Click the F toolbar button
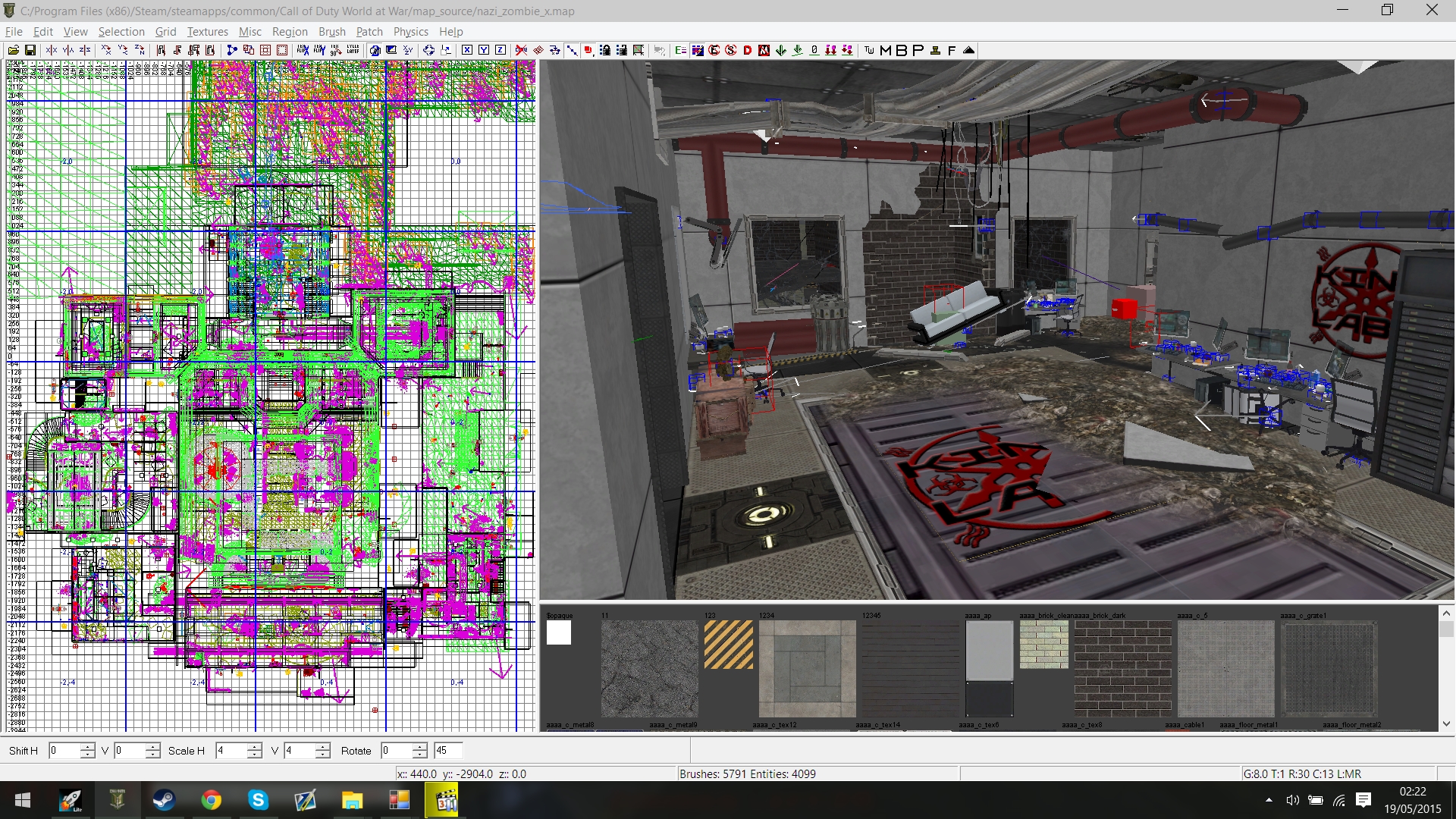 [x=952, y=50]
